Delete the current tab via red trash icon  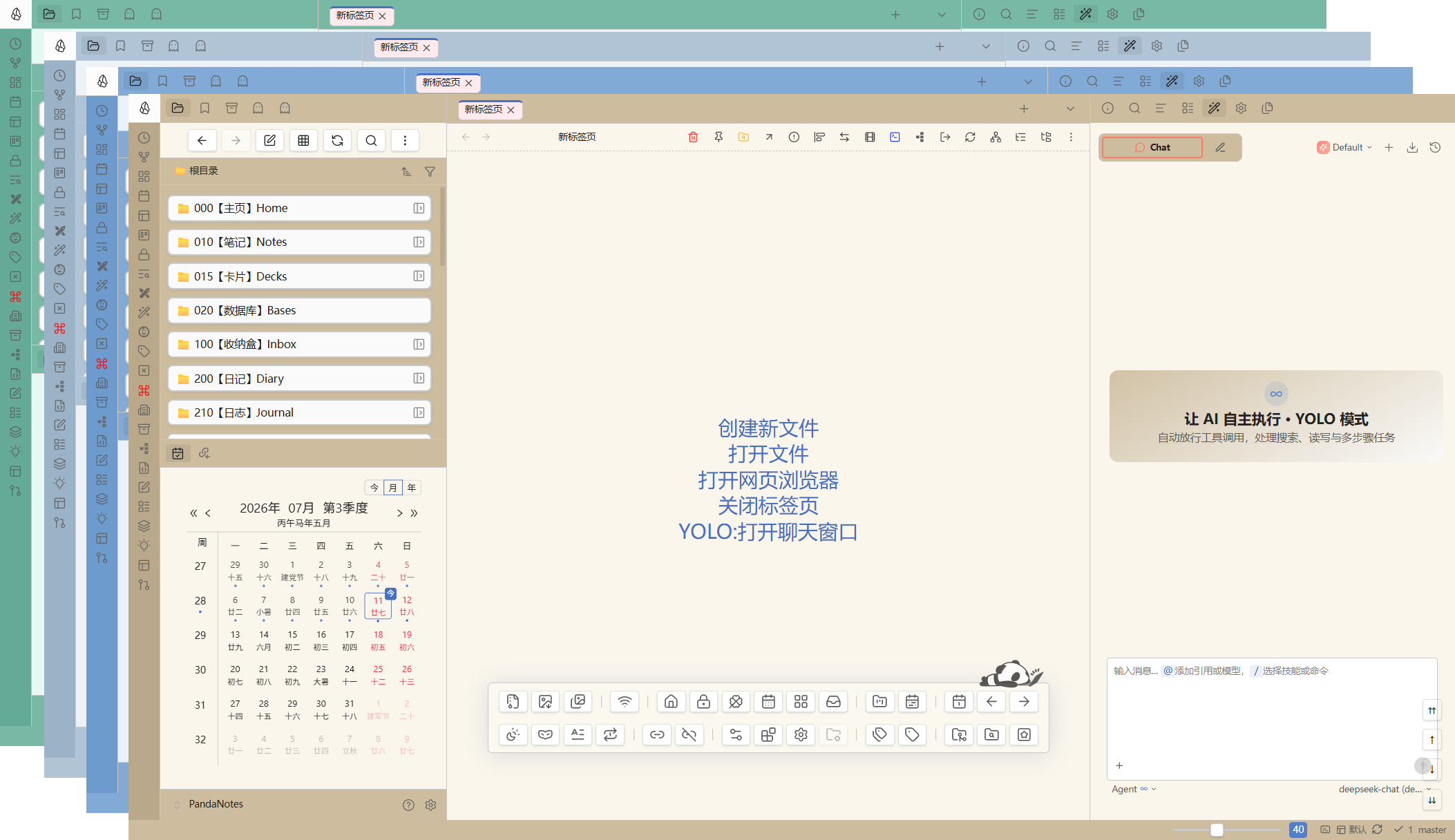click(x=693, y=137)
